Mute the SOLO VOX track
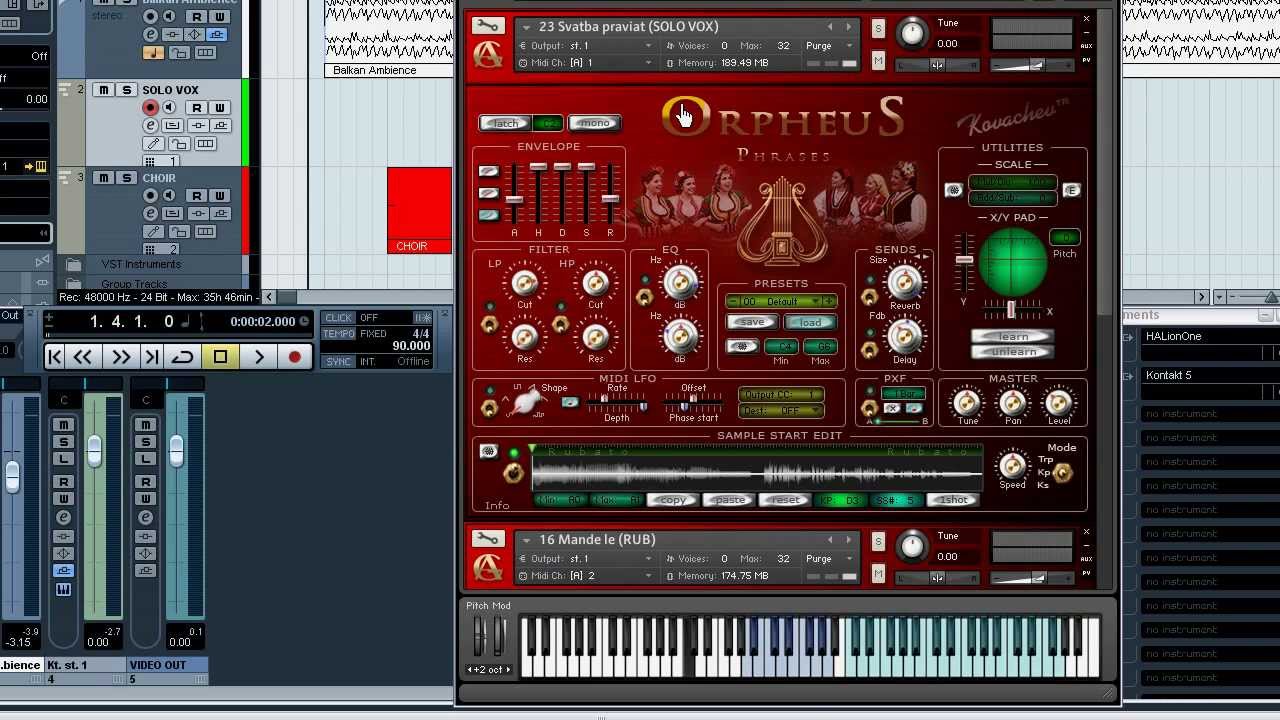The image size is (1280, 720). 103,90
